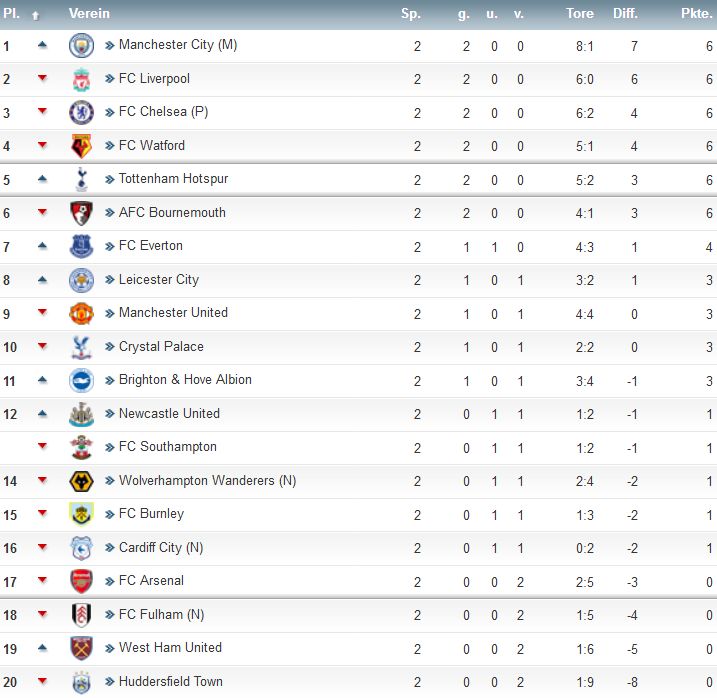Click the FC Chelsea club crest
717x698 pixels.
81,112
